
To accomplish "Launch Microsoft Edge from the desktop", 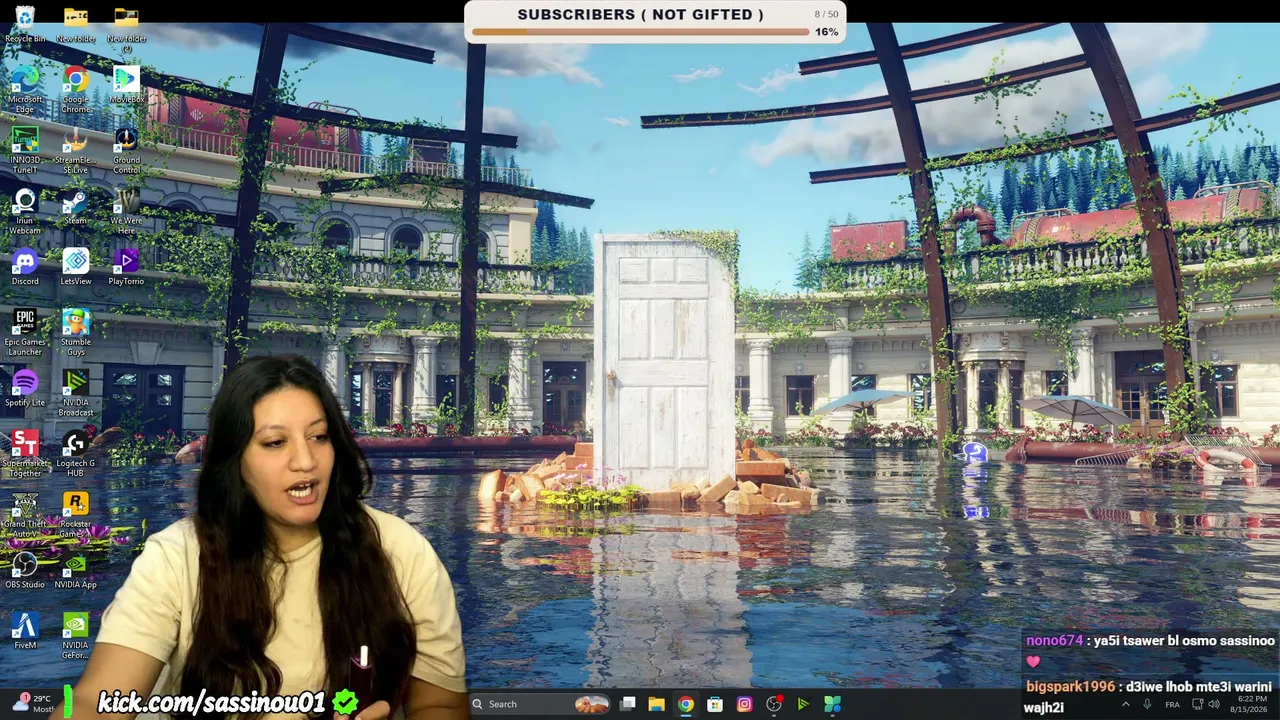I will 25,90.
